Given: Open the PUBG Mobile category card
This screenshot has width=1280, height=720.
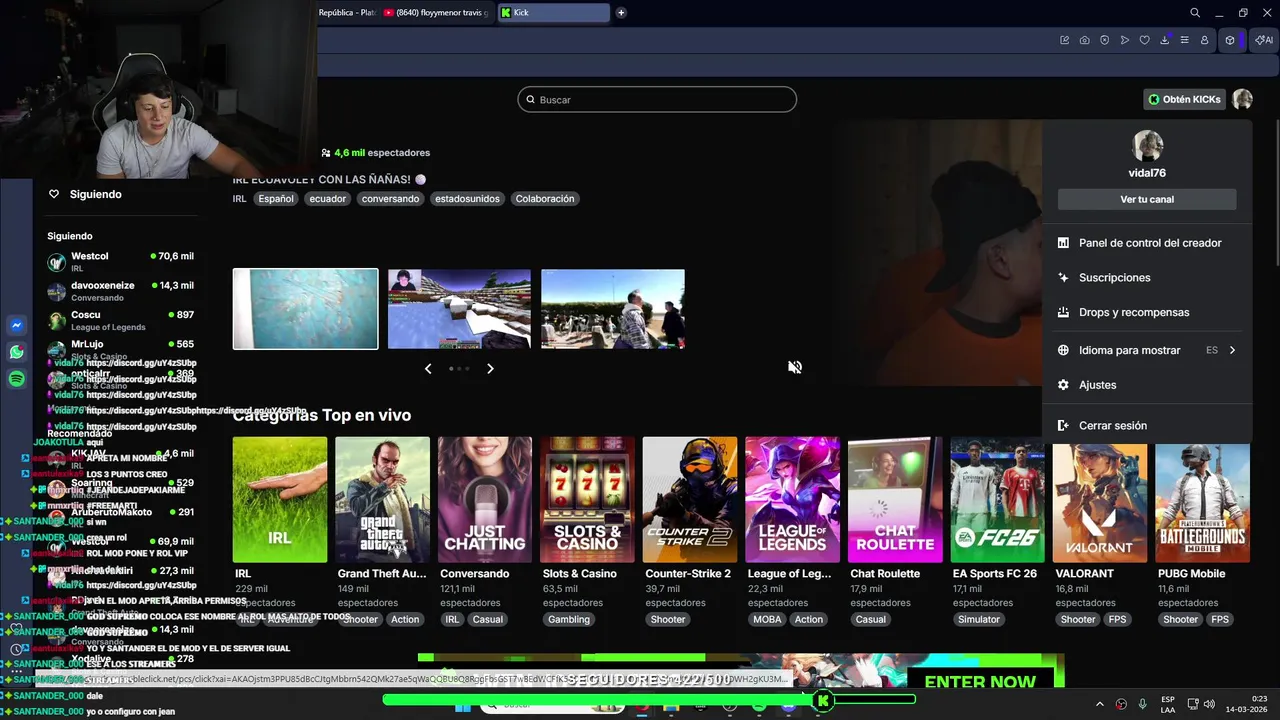Looking at the screenshot, I should pos(1202,500).
